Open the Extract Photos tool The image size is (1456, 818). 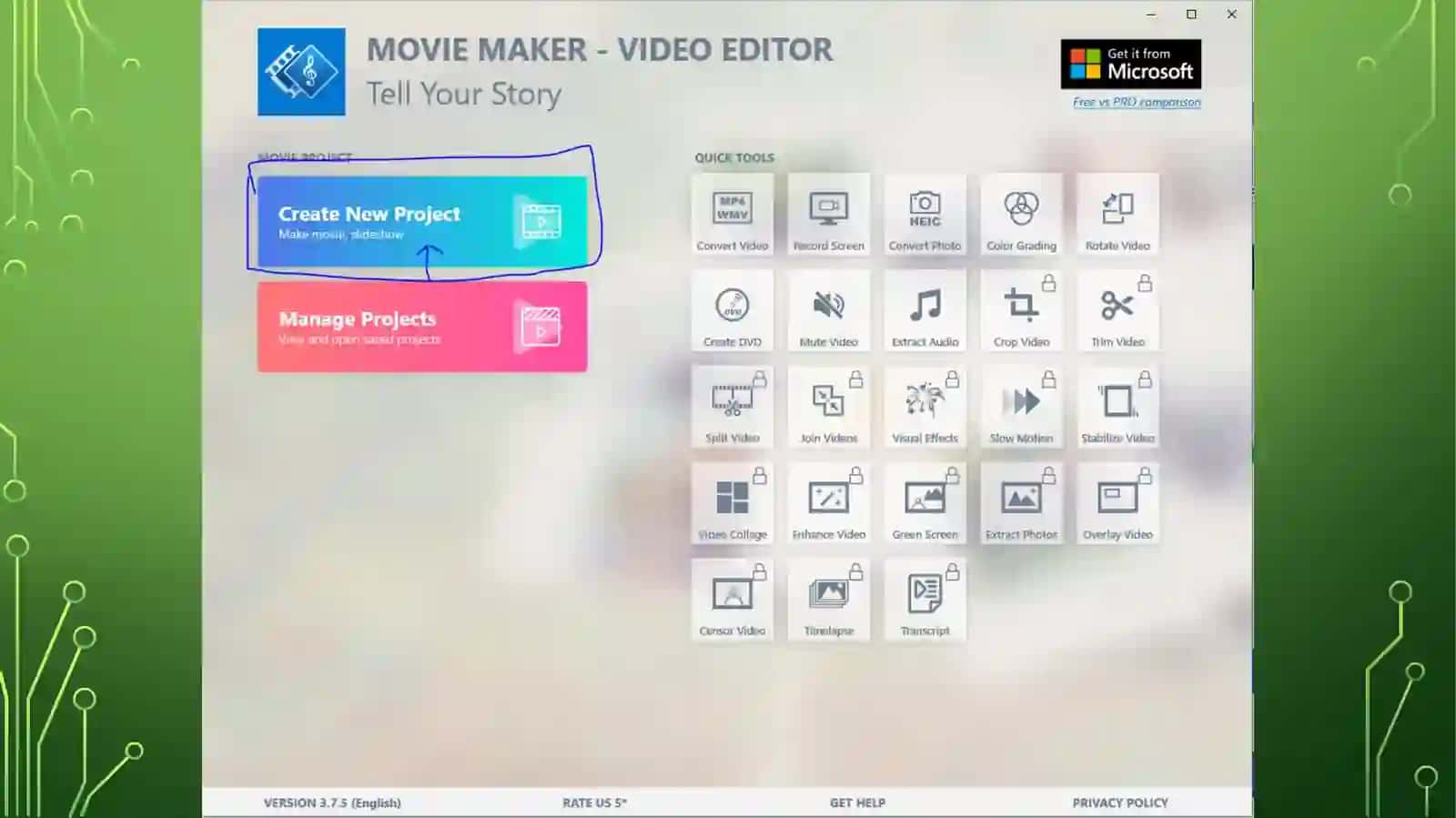[1022, 503]
